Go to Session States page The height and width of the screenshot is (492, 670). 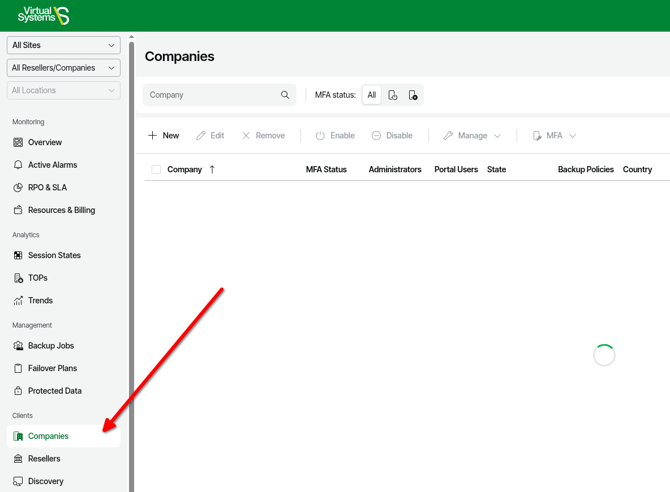(x=54, y=256)
